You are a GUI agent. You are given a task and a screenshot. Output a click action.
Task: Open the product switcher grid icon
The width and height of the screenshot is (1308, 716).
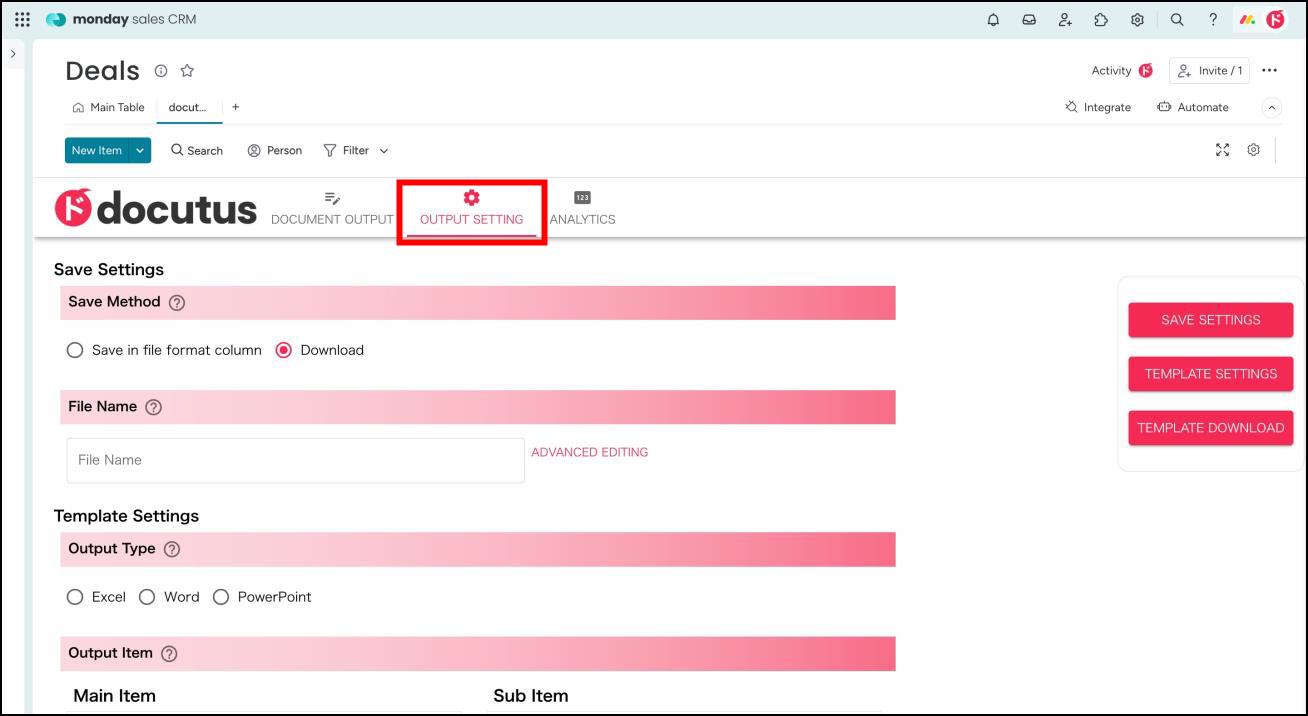(x=22, y=19)
